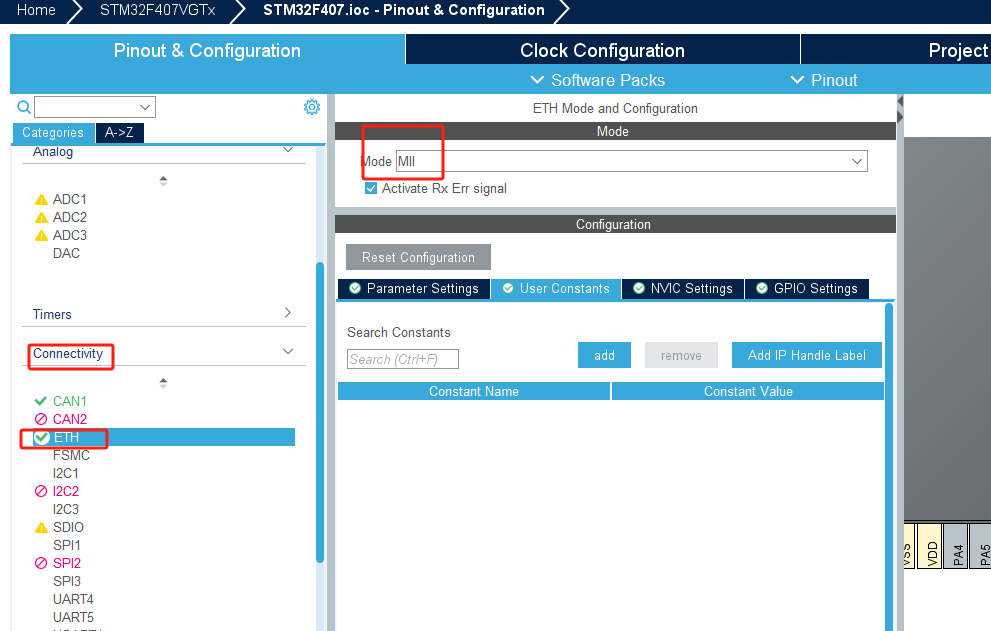Click the Constant Name column header
Image resolution: width=991 pixels, height=631 pixels.
(474, 391)
